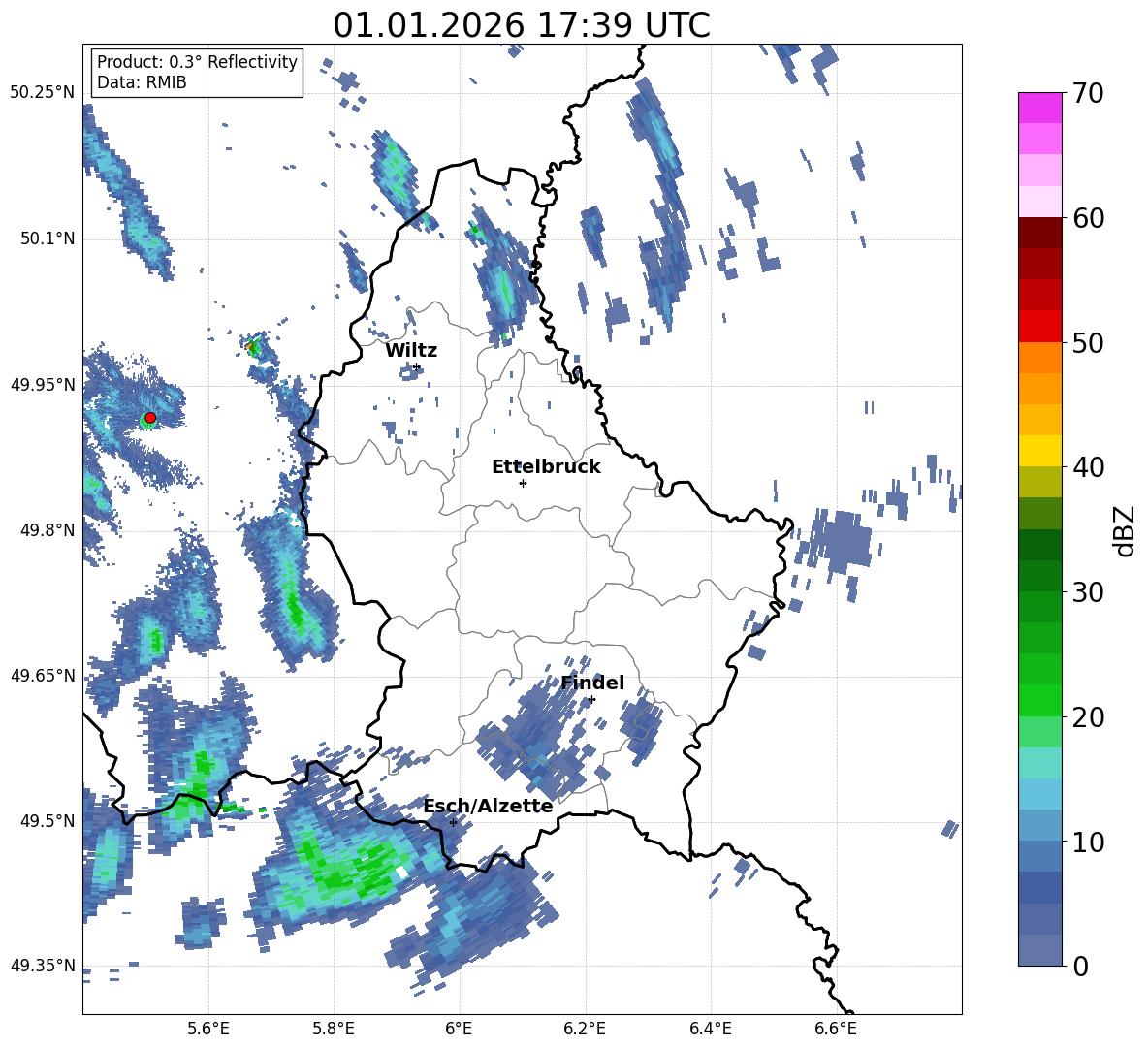
Task: Click the Wiltz city label
Action: [411, 351]
